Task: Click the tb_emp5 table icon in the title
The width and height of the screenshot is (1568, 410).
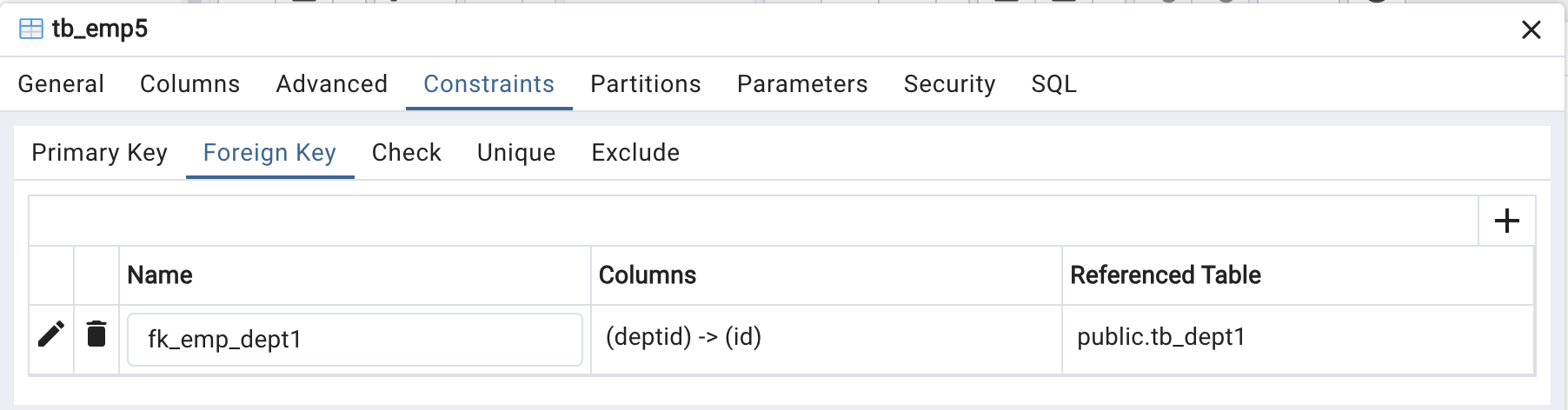Action: (x=31, y=29)
